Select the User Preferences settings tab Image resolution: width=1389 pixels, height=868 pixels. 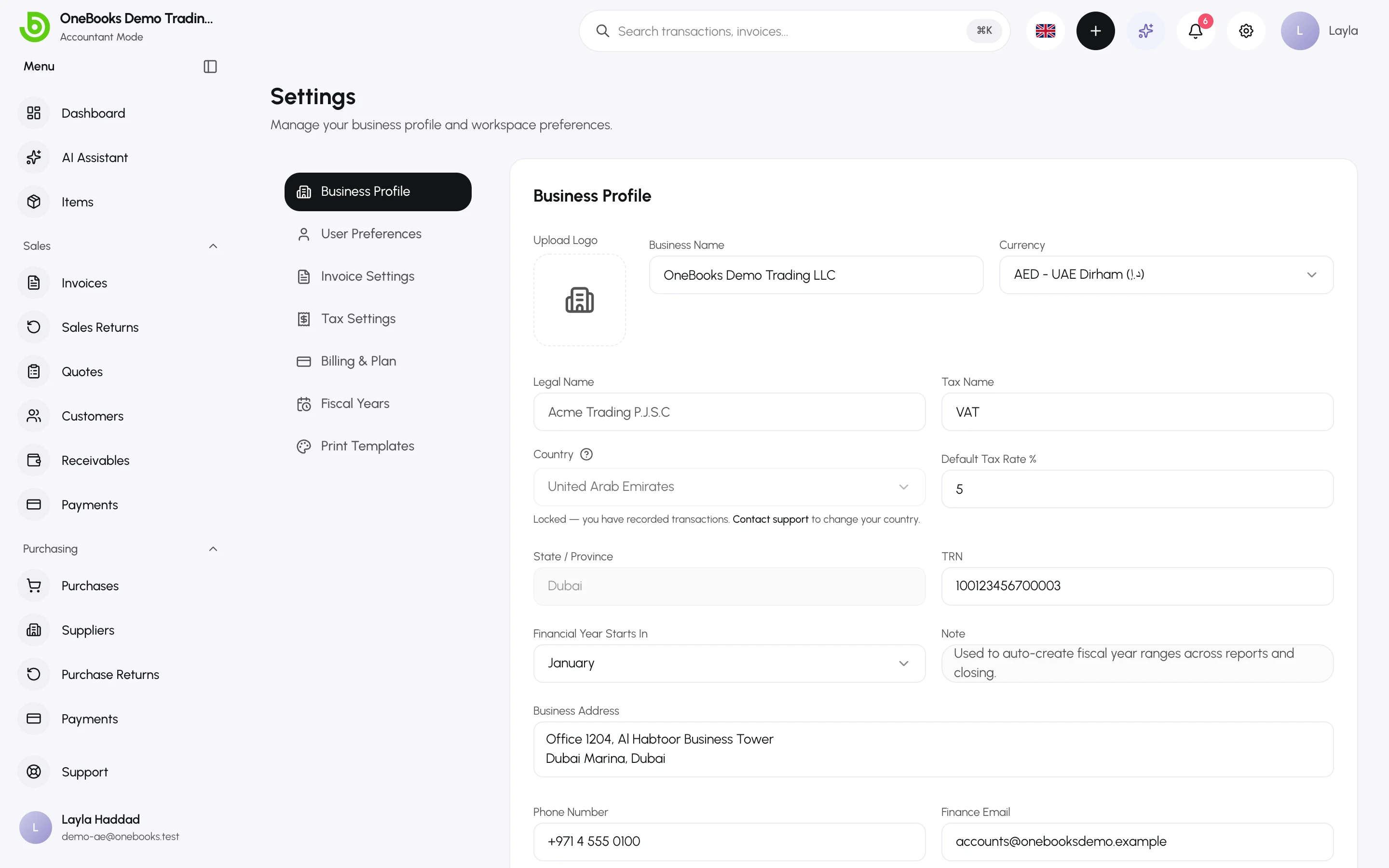pos(378,234)
